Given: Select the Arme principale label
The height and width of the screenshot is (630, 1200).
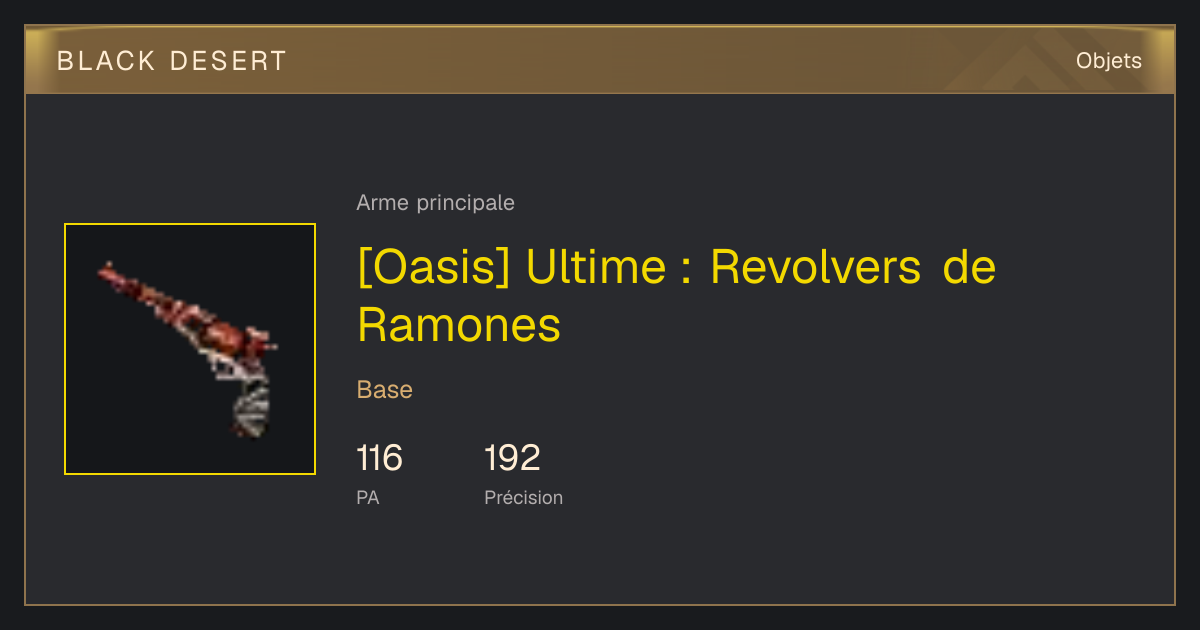Looking at the screenshot, I should pyautogui.click(x=435, y=203).
